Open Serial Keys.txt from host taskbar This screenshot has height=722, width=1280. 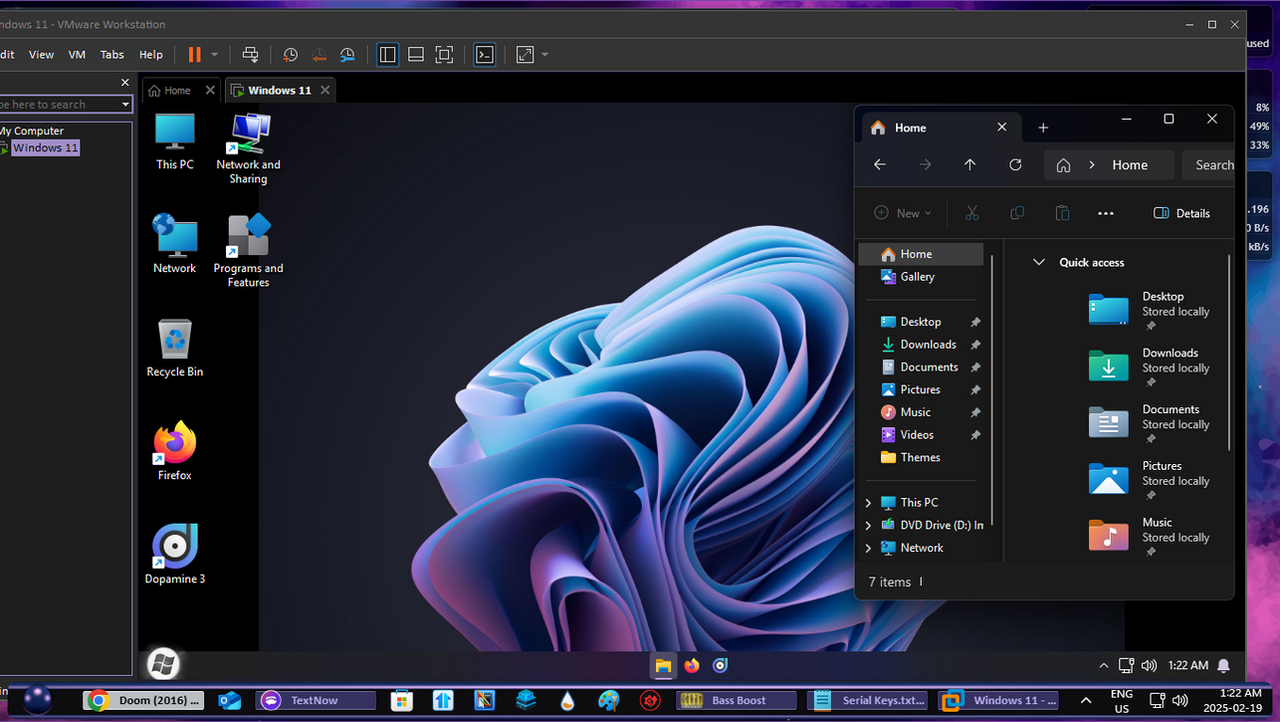(869, 700)
